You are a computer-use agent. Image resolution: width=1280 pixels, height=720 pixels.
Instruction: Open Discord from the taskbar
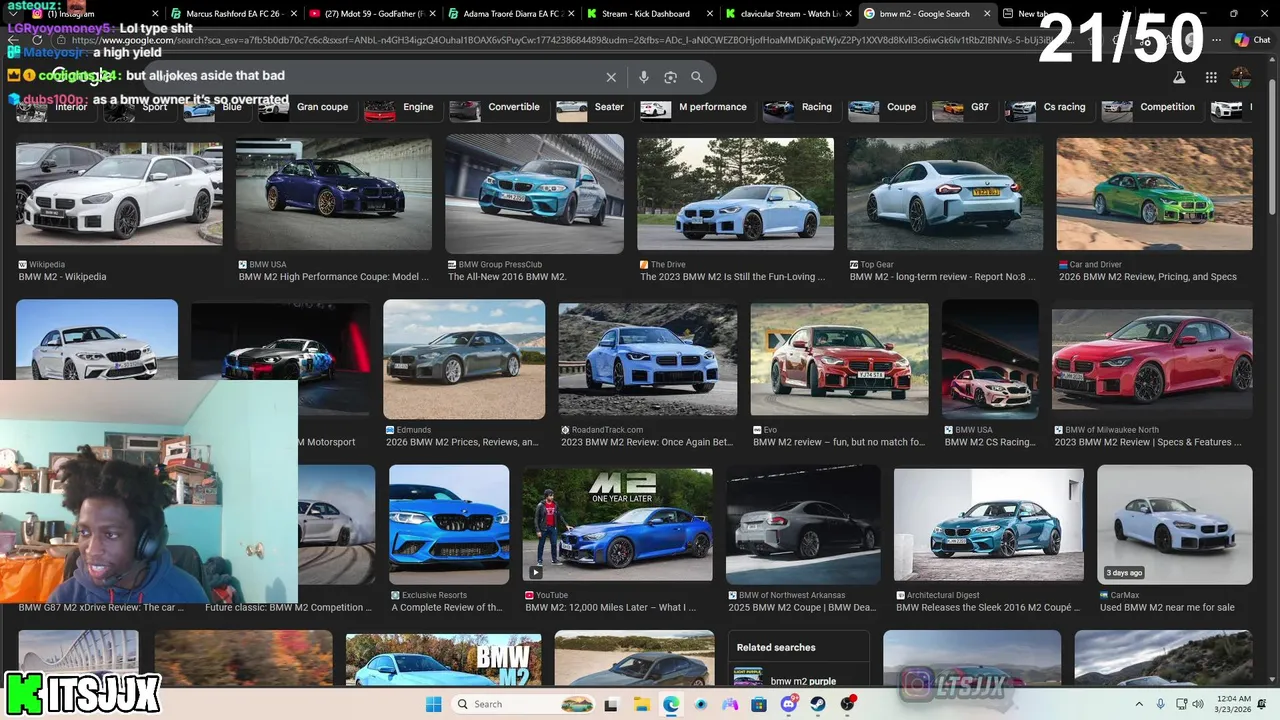789,704
